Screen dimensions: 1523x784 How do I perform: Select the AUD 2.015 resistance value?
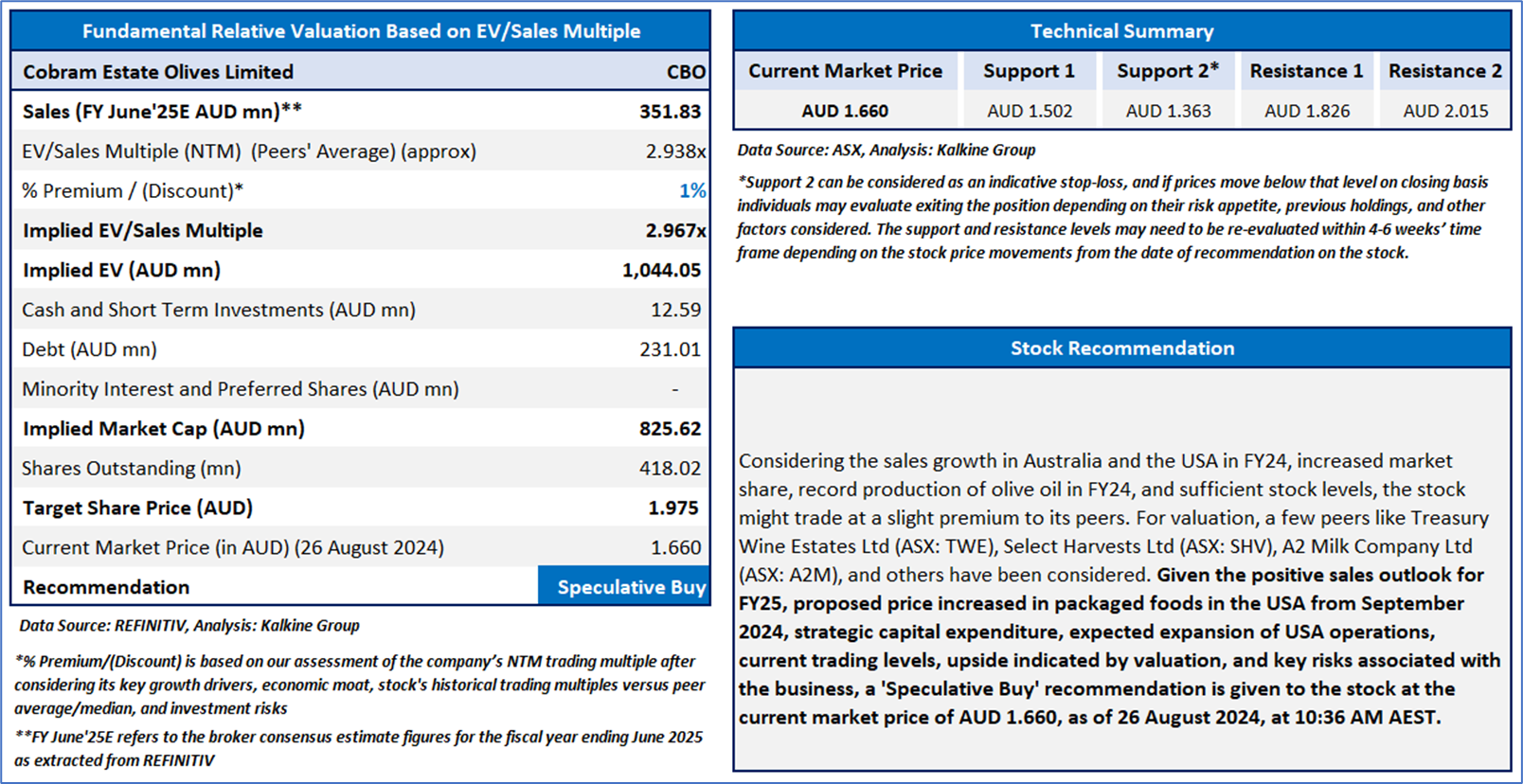(1444, 111)
